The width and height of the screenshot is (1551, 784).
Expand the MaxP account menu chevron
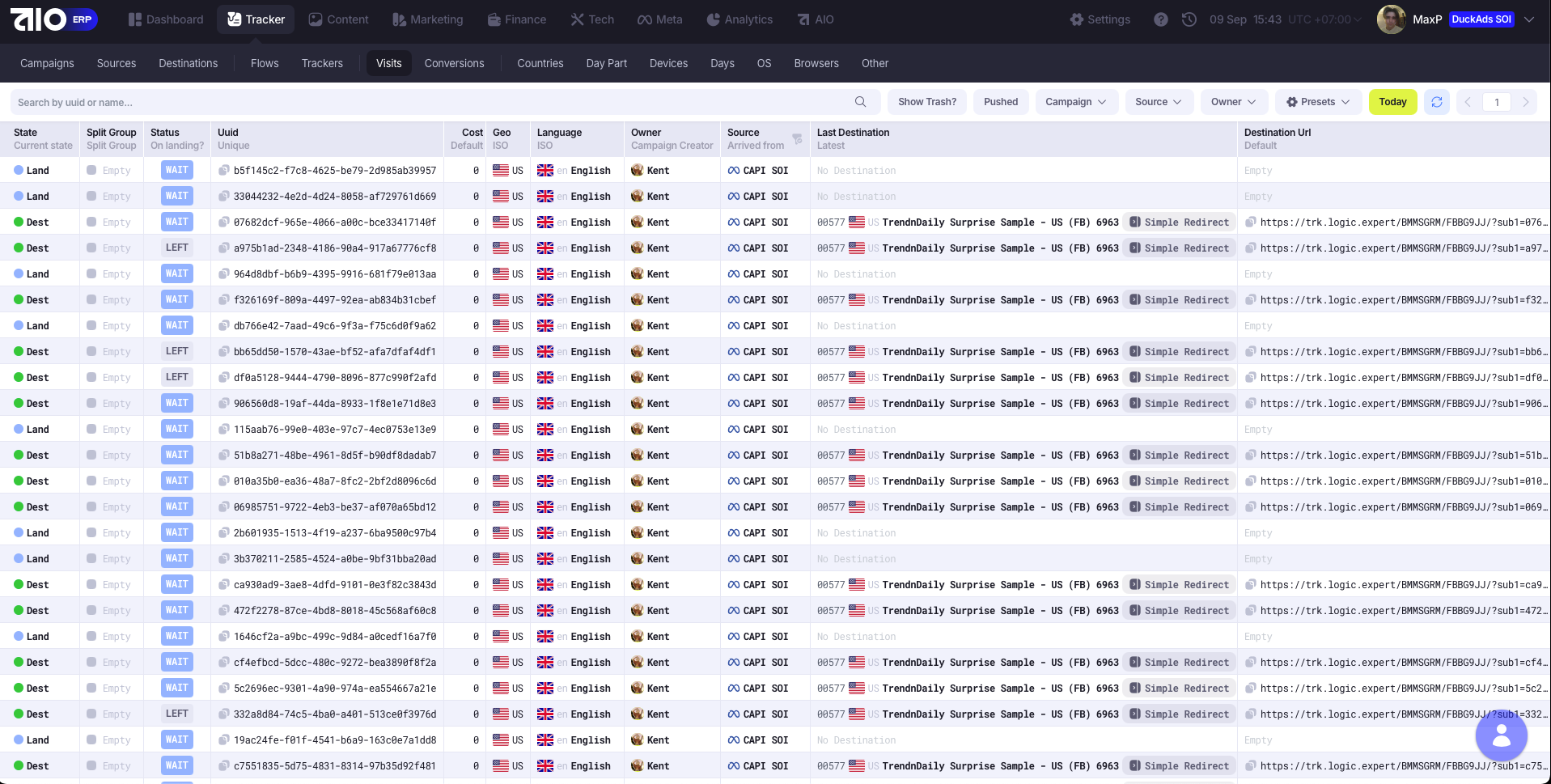[x=1529, y=19]
